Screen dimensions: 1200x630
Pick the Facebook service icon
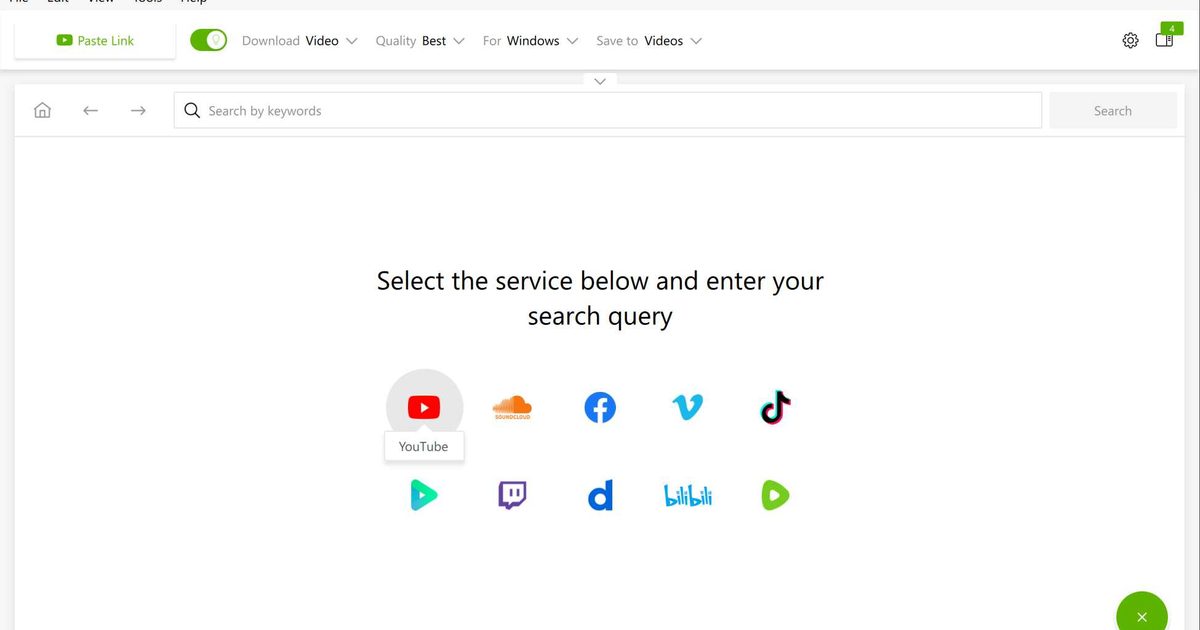click(x=600, y=407)
